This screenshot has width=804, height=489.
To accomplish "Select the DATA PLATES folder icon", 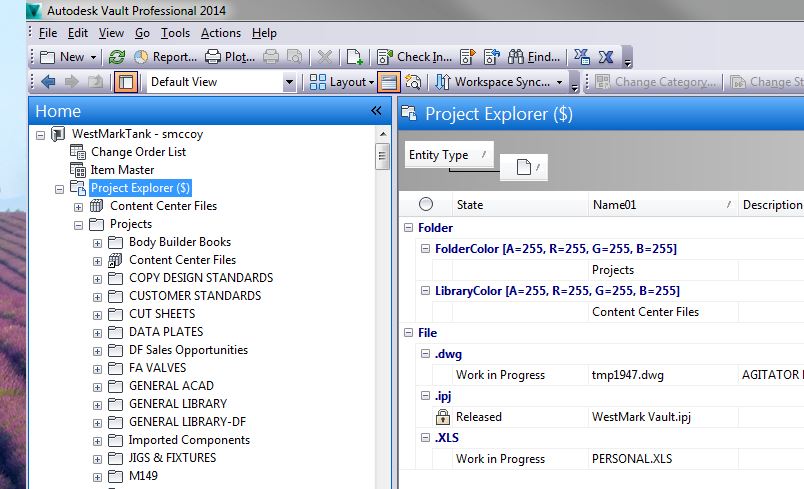I will pos(116,332).
